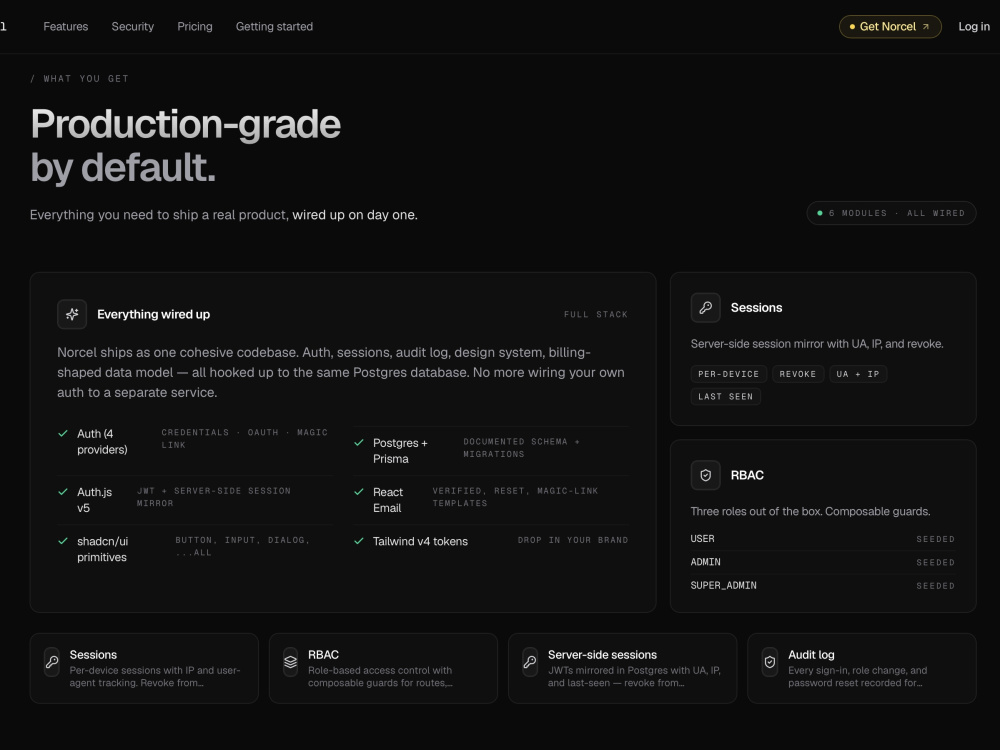Click the FULL STACK label

click(x=596, y=314)
